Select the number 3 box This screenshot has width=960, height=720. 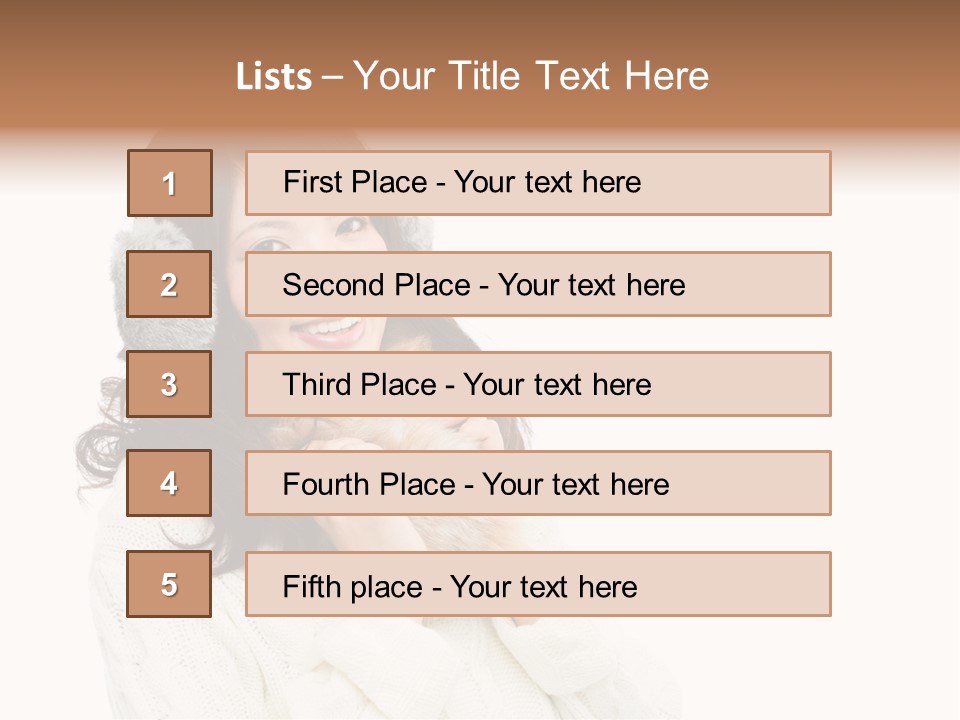[170, 384]
